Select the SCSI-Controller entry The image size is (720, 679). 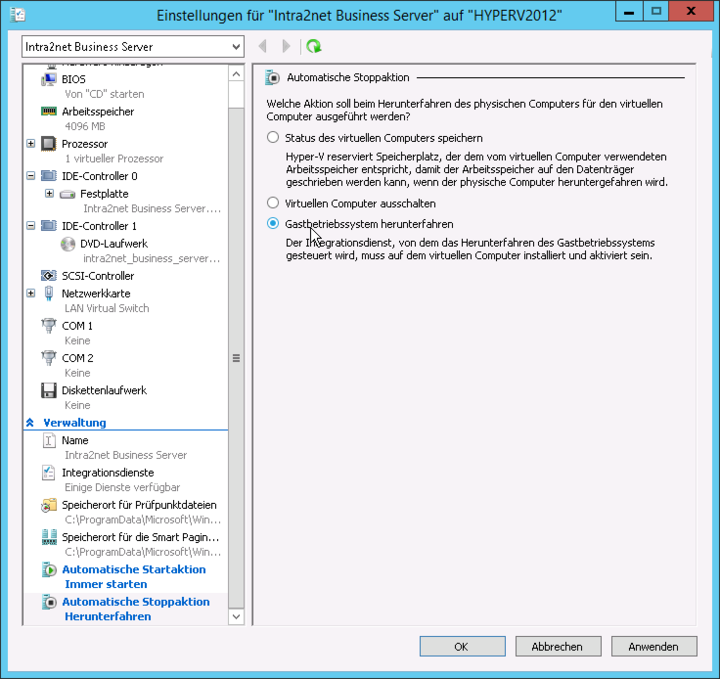click(x=98, y=276)
